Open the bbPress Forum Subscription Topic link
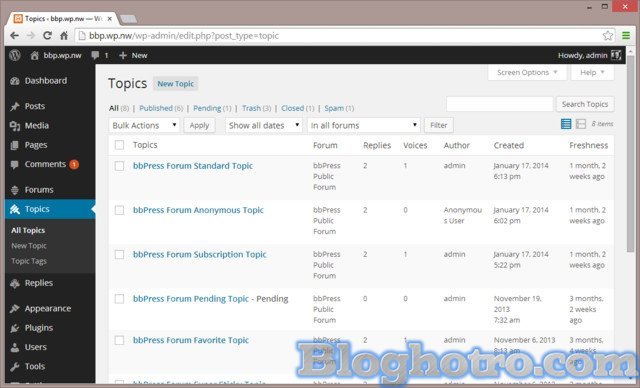Viewport: 640px width, 388px height. (200, 255)
